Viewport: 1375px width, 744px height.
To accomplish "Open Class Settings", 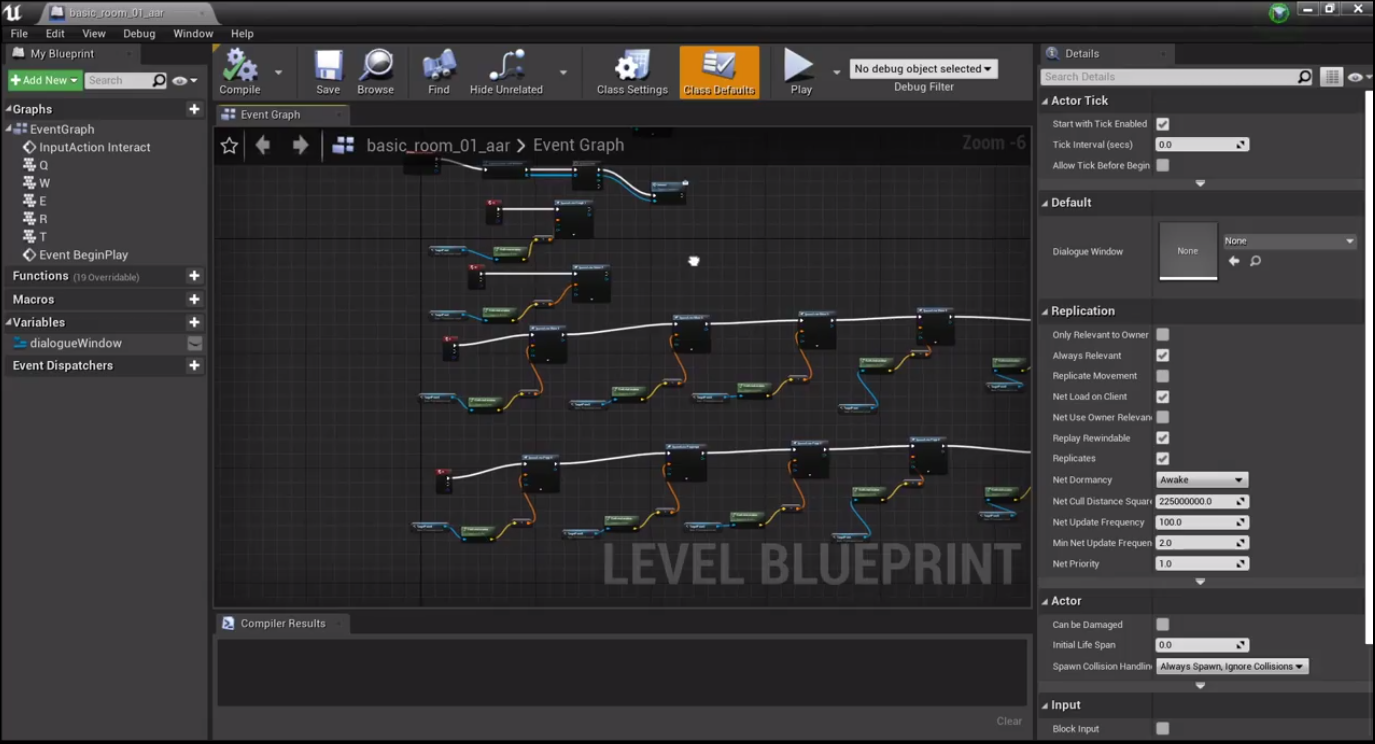I will 632,72.
